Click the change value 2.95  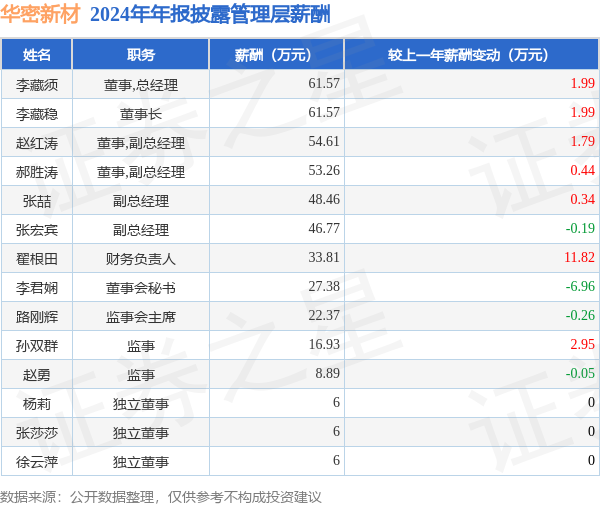tap(582, 344)
